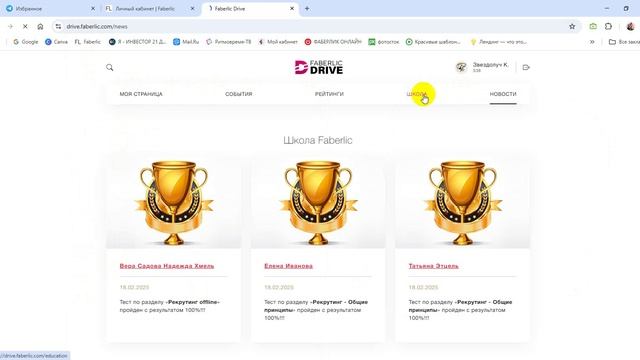Bookmark this page with the star icon
Viewport: 640px width, 360px height.
click(x=572, y=27)
